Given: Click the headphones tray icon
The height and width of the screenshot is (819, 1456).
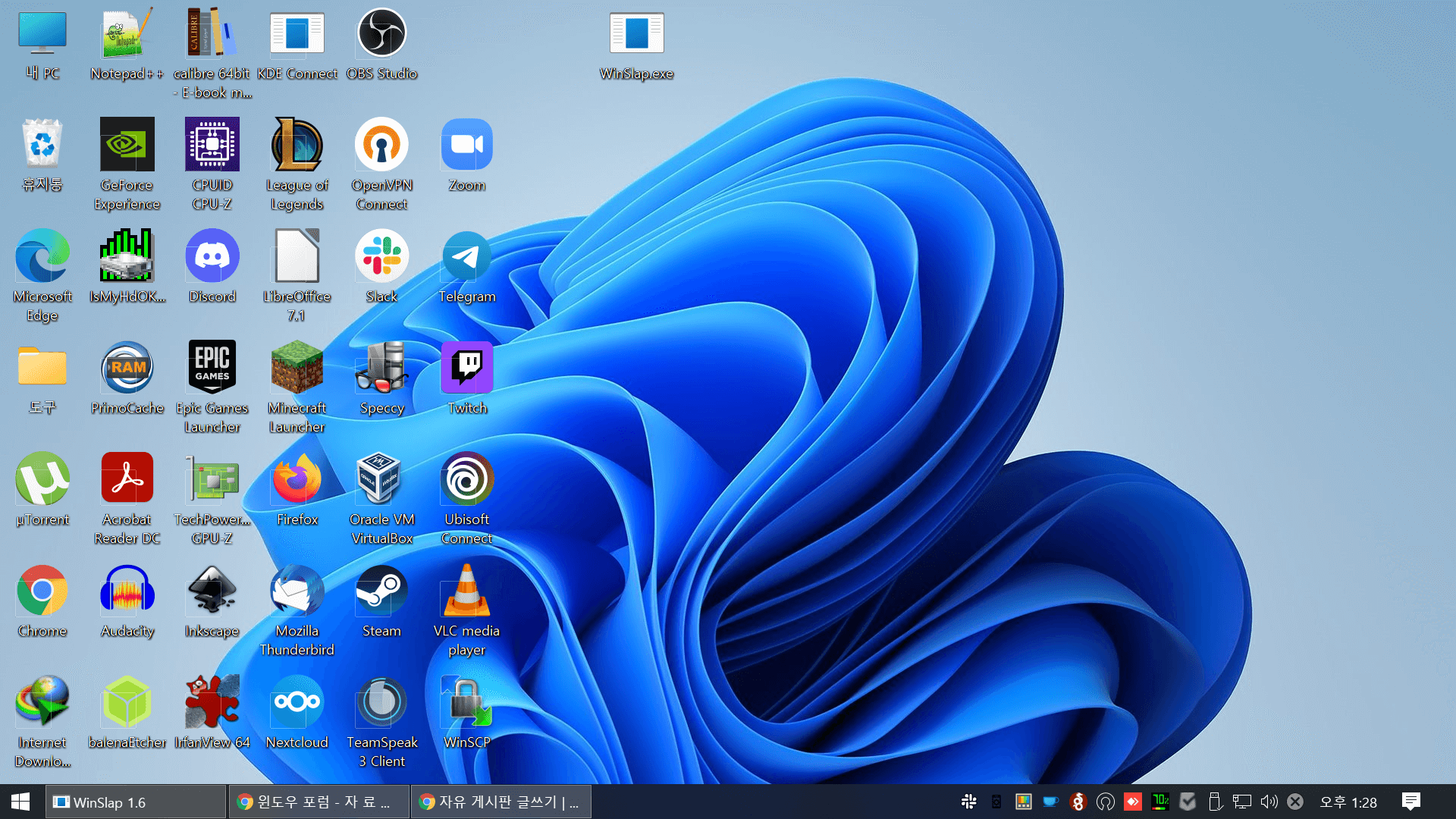Looking at the screenshot, I should click(x=1106, y=802).
